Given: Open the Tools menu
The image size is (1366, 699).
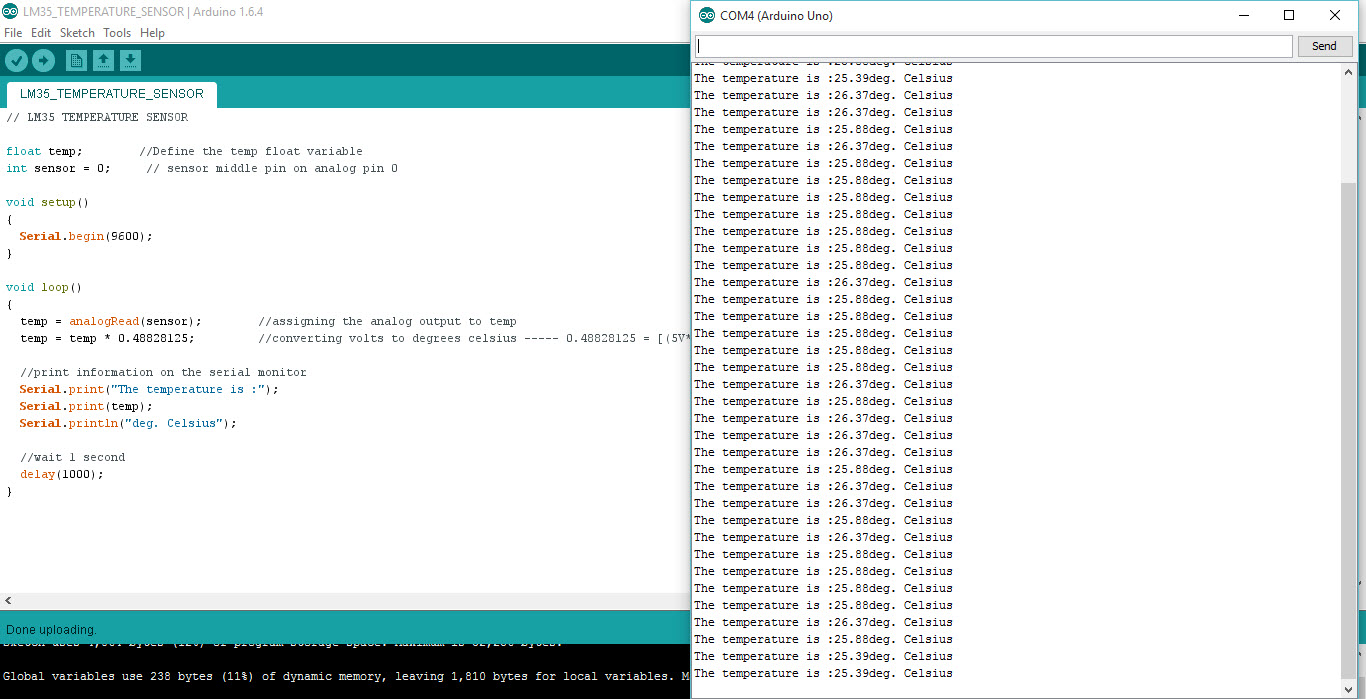Looking at the screenshot, I should coord(117,33).
